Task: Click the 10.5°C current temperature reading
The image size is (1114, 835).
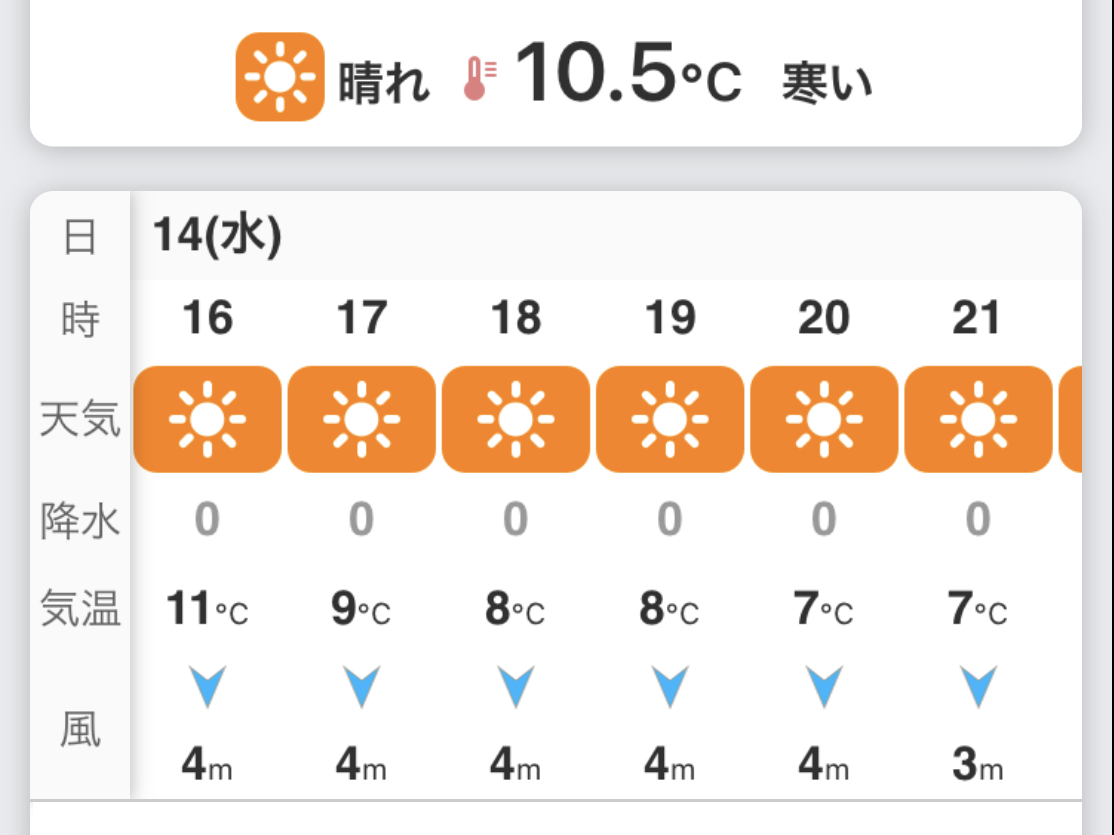Action: (628, 77)
